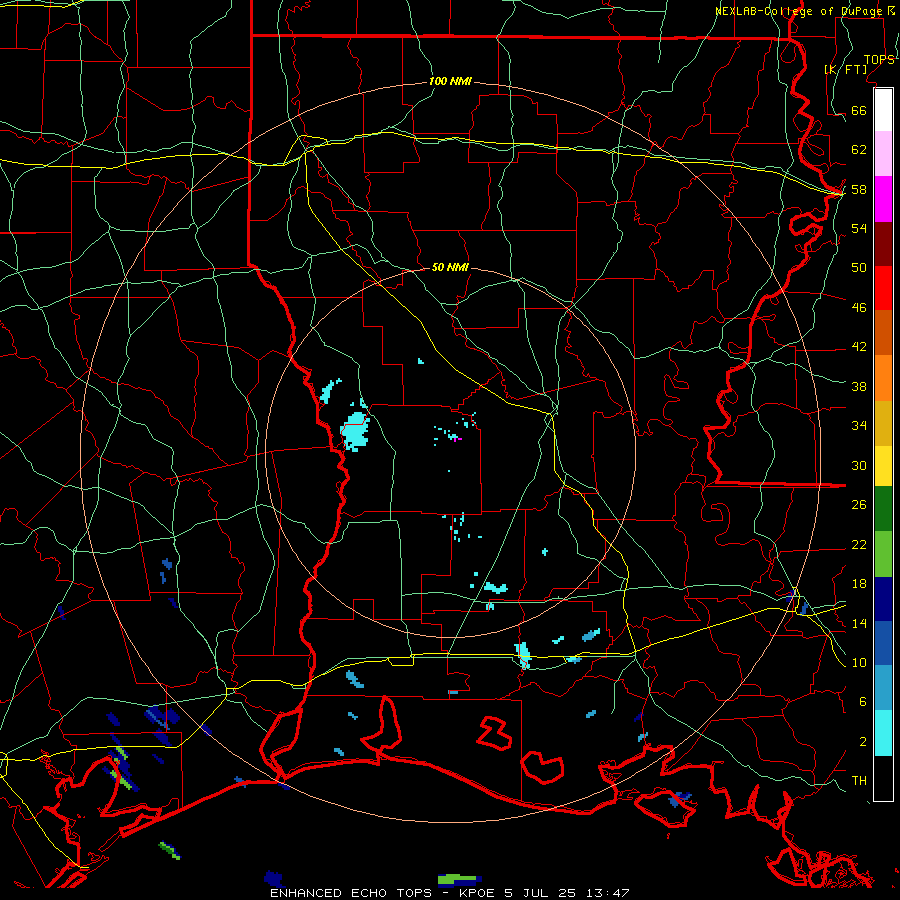The image size is (900, 900).
Task: Pick the bright yellow legend swatch
Action: click(x=883, y=466)
